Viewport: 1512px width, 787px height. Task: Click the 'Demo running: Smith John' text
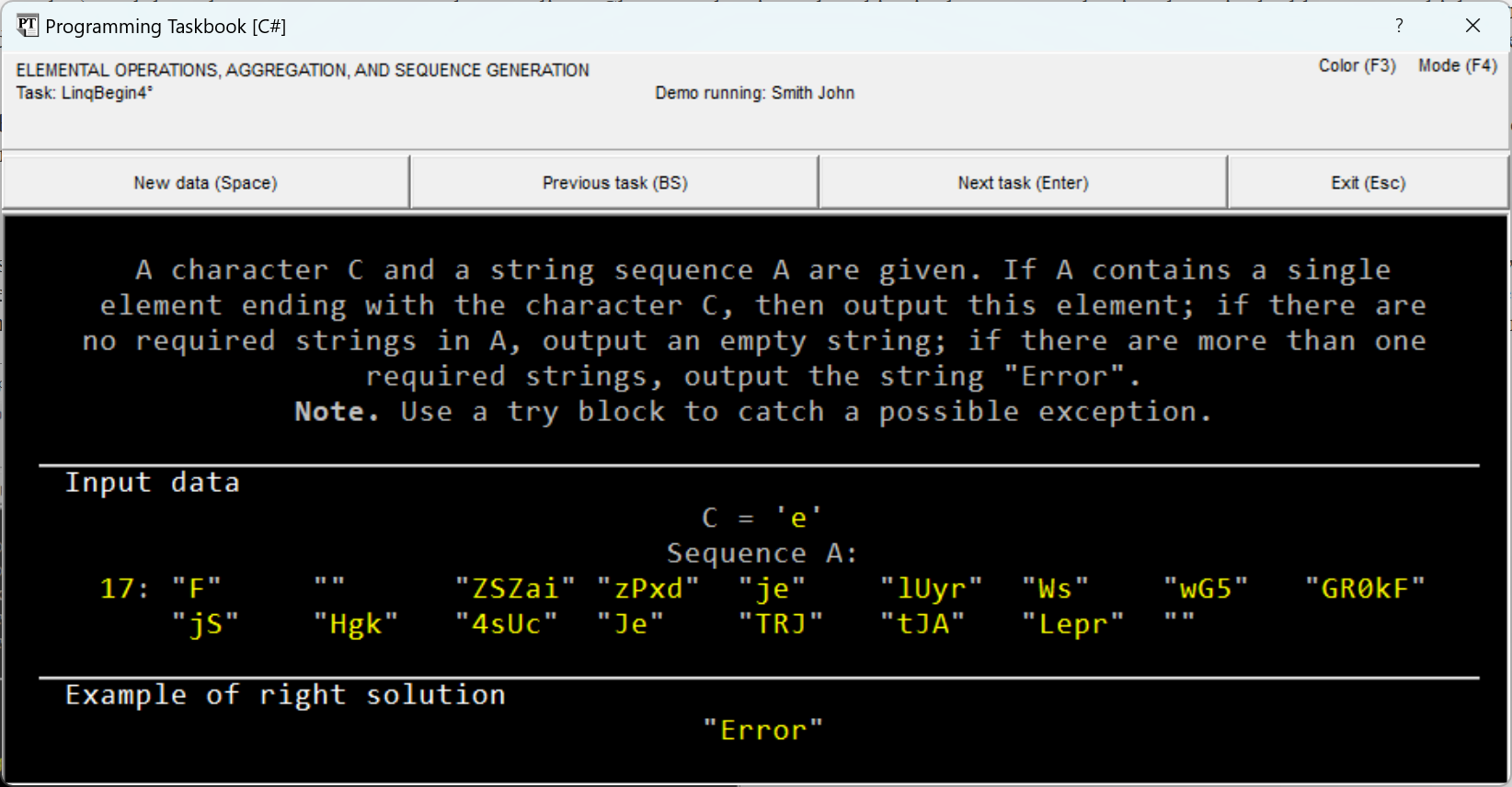tap(754, 93)
